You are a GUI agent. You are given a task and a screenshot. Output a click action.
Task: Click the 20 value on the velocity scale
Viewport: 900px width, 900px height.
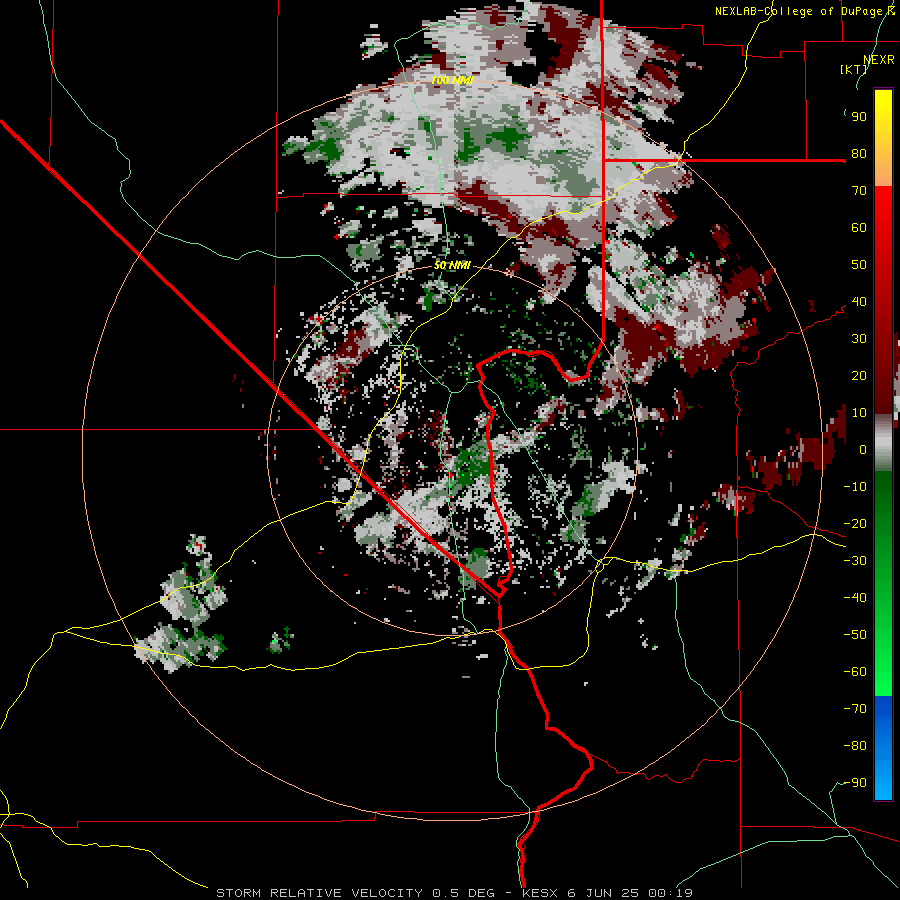click(859, 376)
